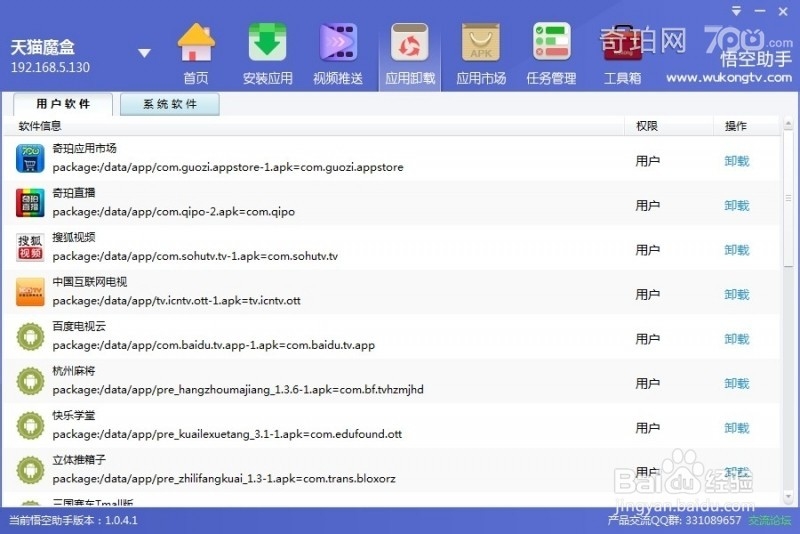Open the 首页 home icon
The width and height of the screenshot is (800, 534).
pos(196,43)
